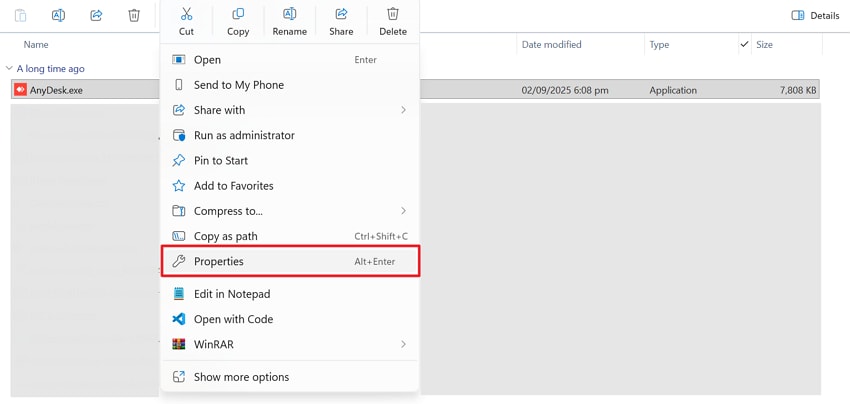Click trash Delete icon in Explorer toolbar
This screenshot has width=850, height=404.
[x=134, y=15]
